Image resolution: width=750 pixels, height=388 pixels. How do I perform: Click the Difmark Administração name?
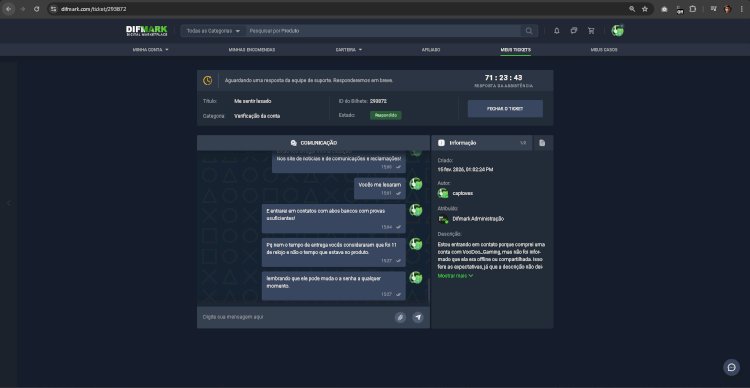[x=478, y=219]
